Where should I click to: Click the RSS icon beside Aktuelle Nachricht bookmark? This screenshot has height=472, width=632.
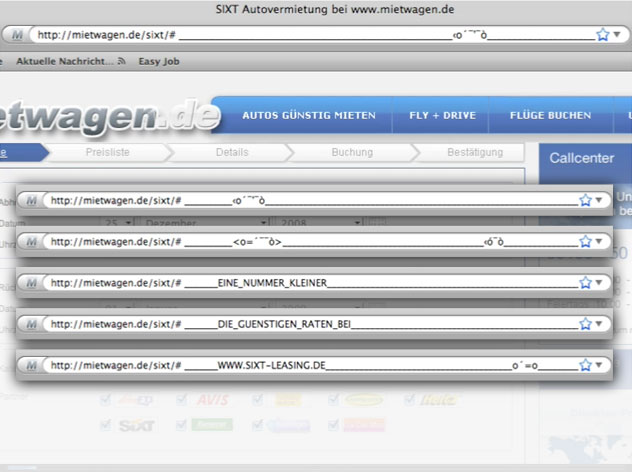click(x=122, y=61)
